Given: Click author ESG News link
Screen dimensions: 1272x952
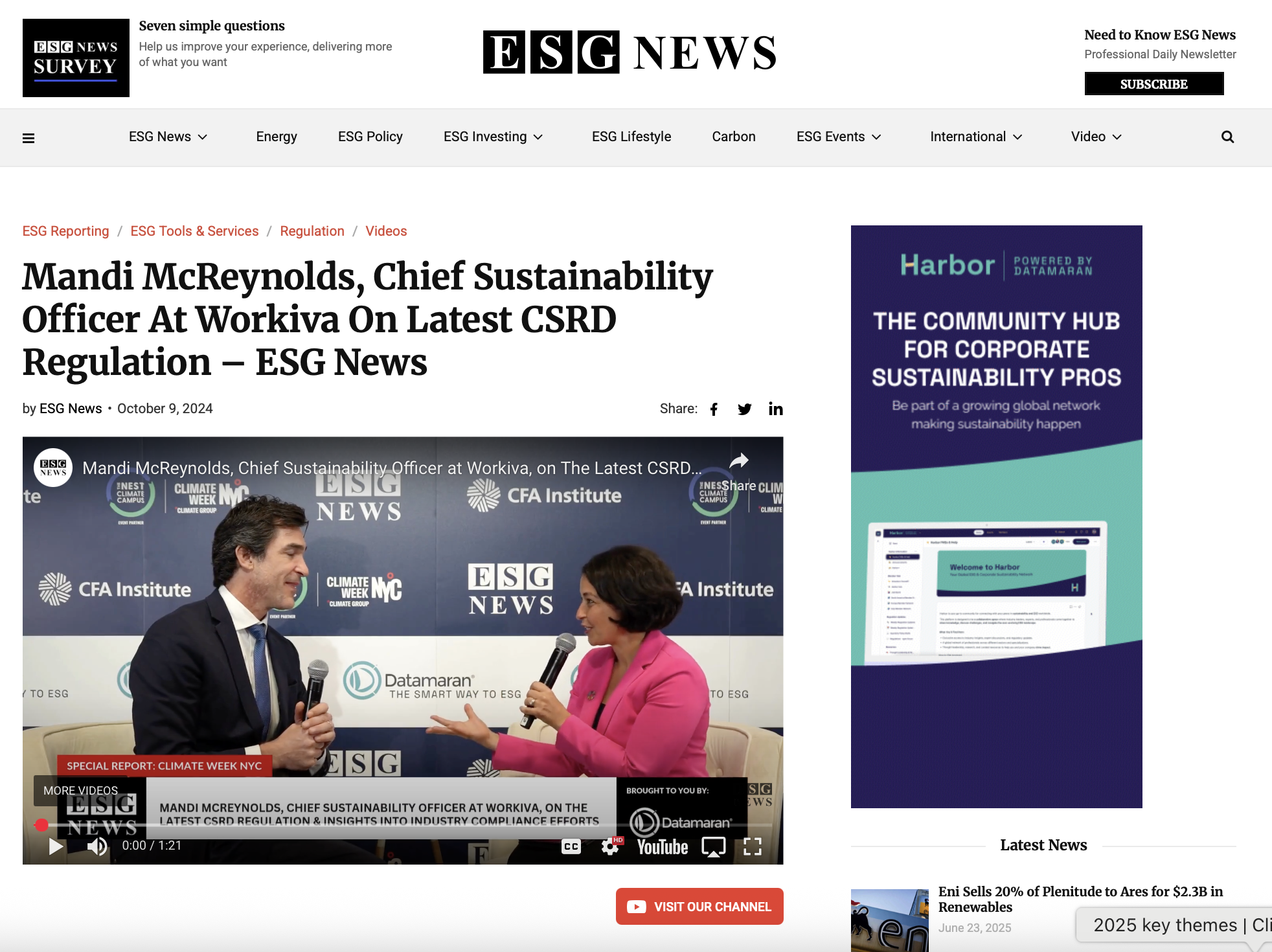Looking at the screenshot, I should click(71, 409).
